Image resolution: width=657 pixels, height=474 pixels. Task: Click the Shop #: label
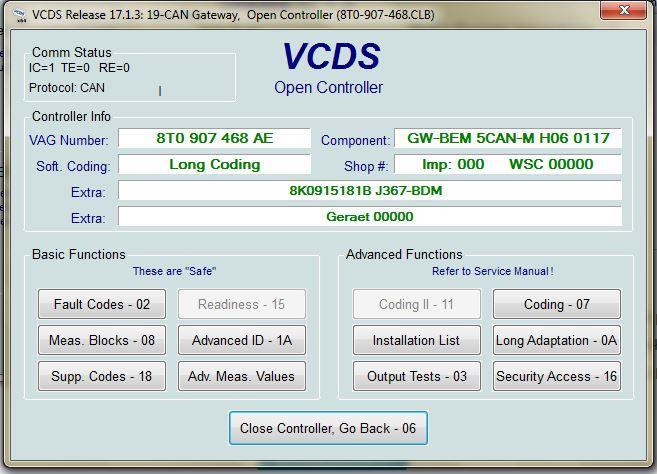[366, 166]
